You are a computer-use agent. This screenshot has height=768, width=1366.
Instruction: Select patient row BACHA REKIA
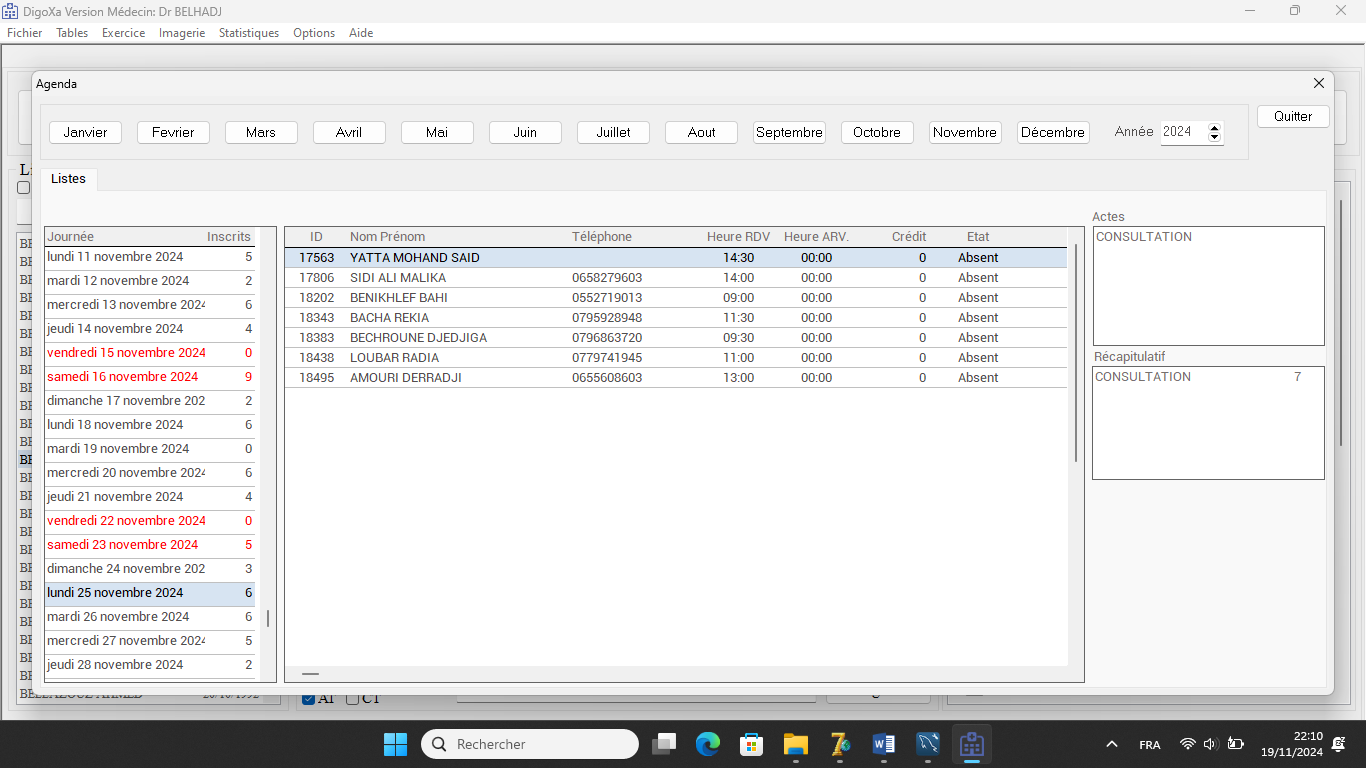click(389, 318)
